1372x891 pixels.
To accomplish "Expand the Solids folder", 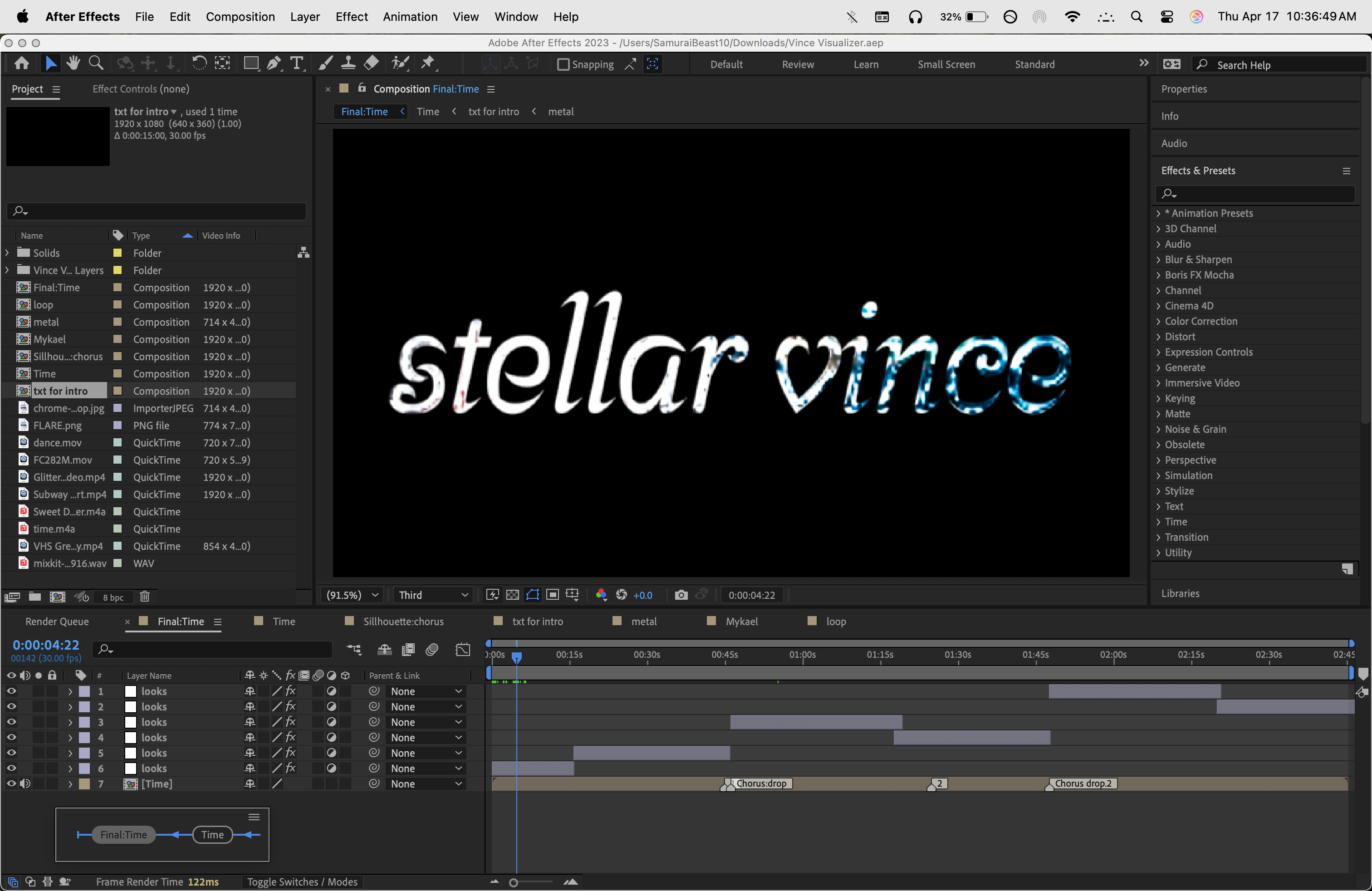I will [x=7, y=253].
